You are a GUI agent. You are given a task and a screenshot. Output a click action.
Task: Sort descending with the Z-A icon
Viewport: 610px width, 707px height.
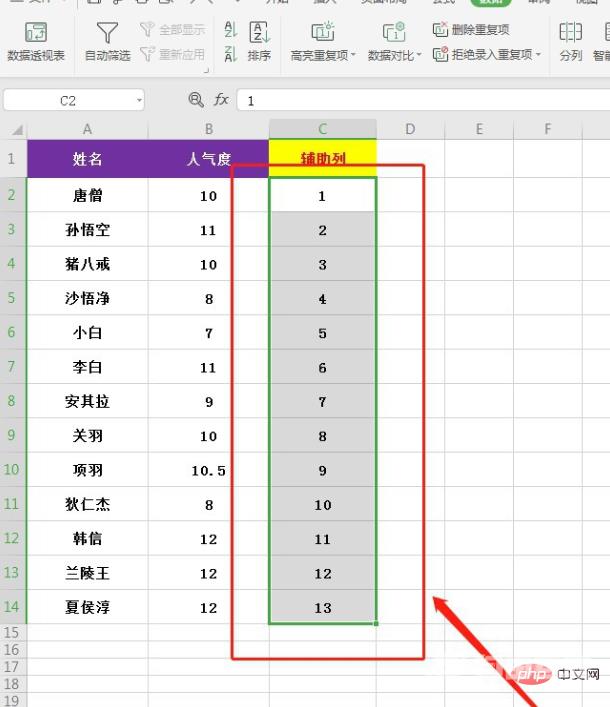pyautogui.click(x=231, y=54)
